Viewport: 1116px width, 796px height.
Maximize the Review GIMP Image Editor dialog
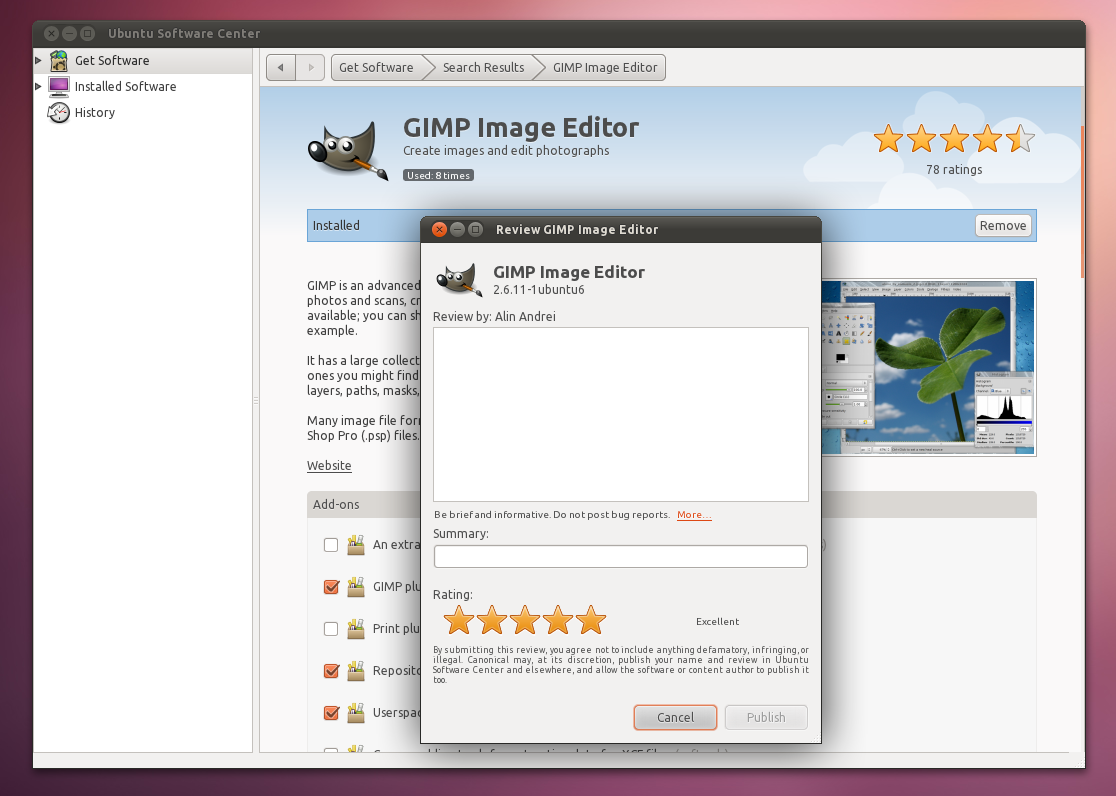point(475,229)
